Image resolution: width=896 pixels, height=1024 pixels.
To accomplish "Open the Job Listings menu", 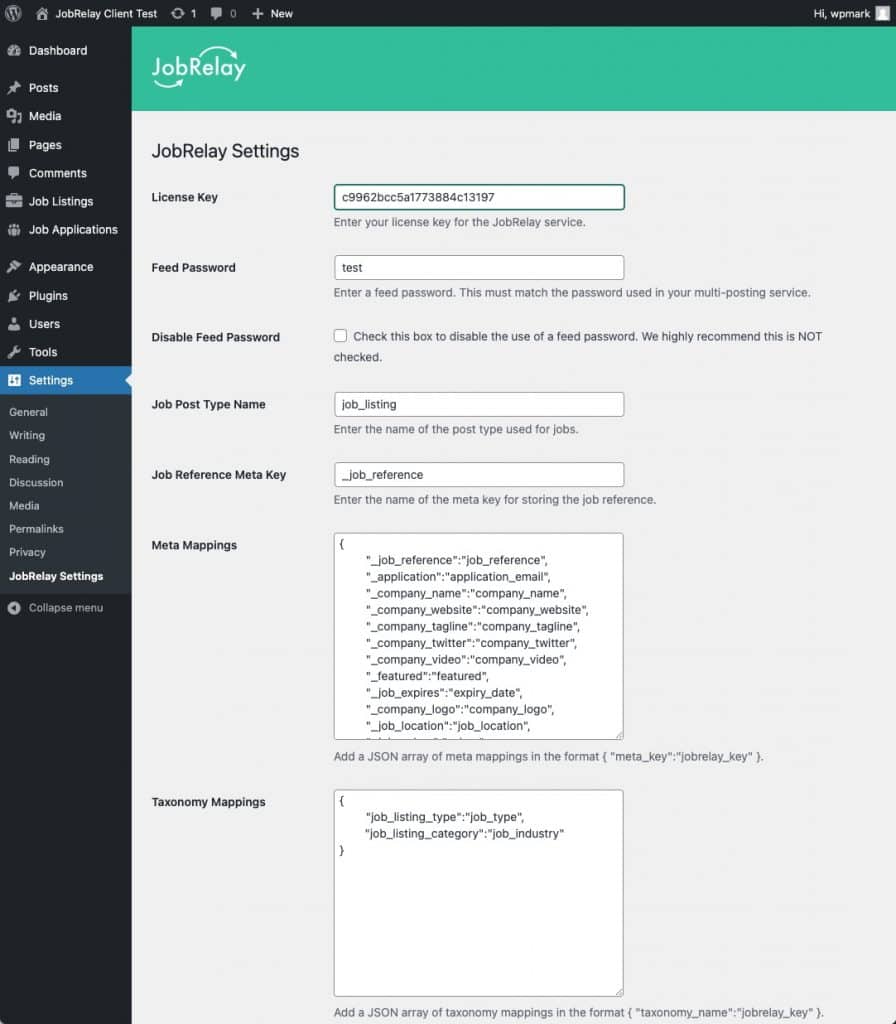I will click(x=65, y=201).
